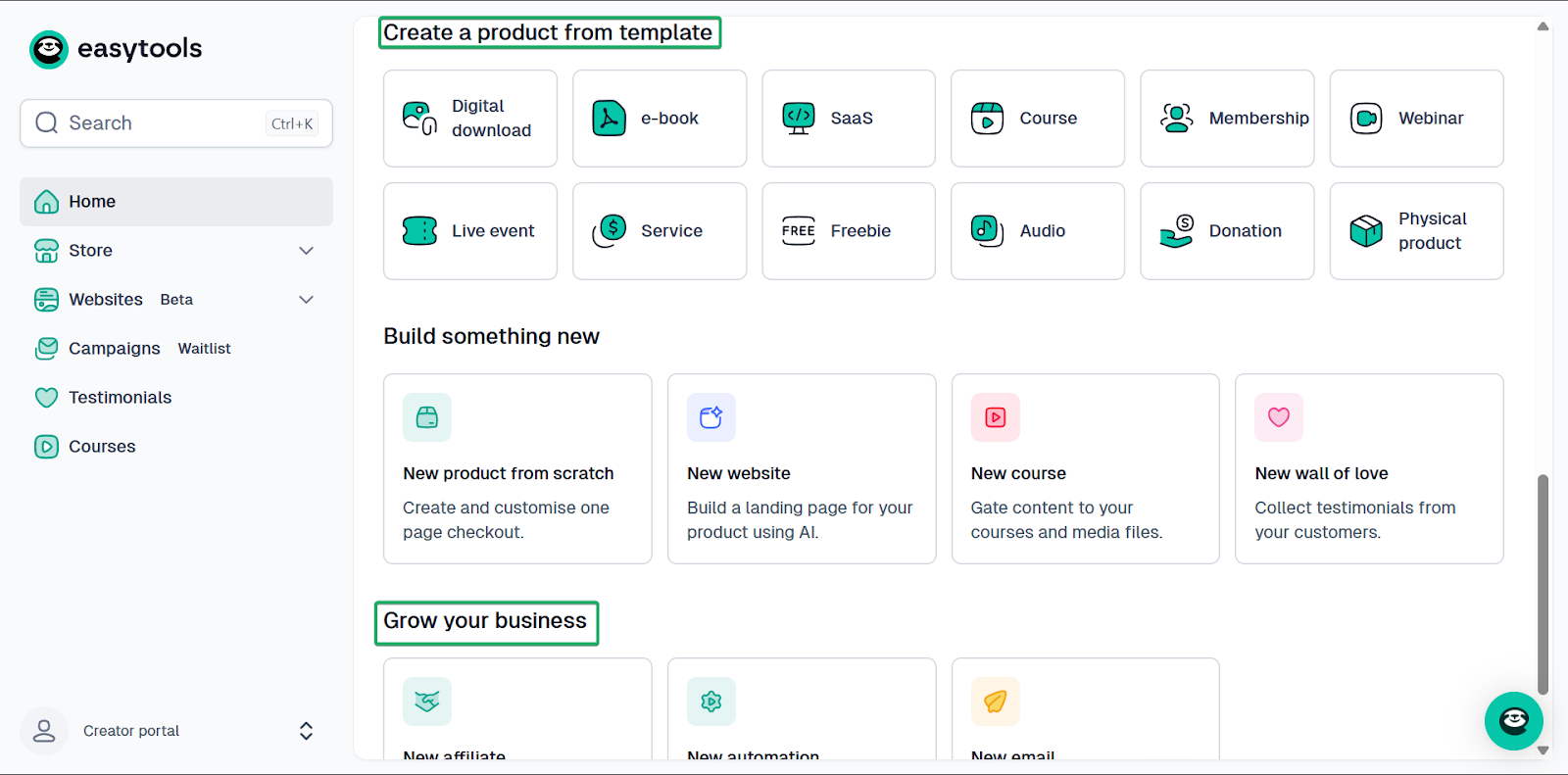Select the Physical product template label
This screenshot has height=775, width=1568.
coord(1432,231)
